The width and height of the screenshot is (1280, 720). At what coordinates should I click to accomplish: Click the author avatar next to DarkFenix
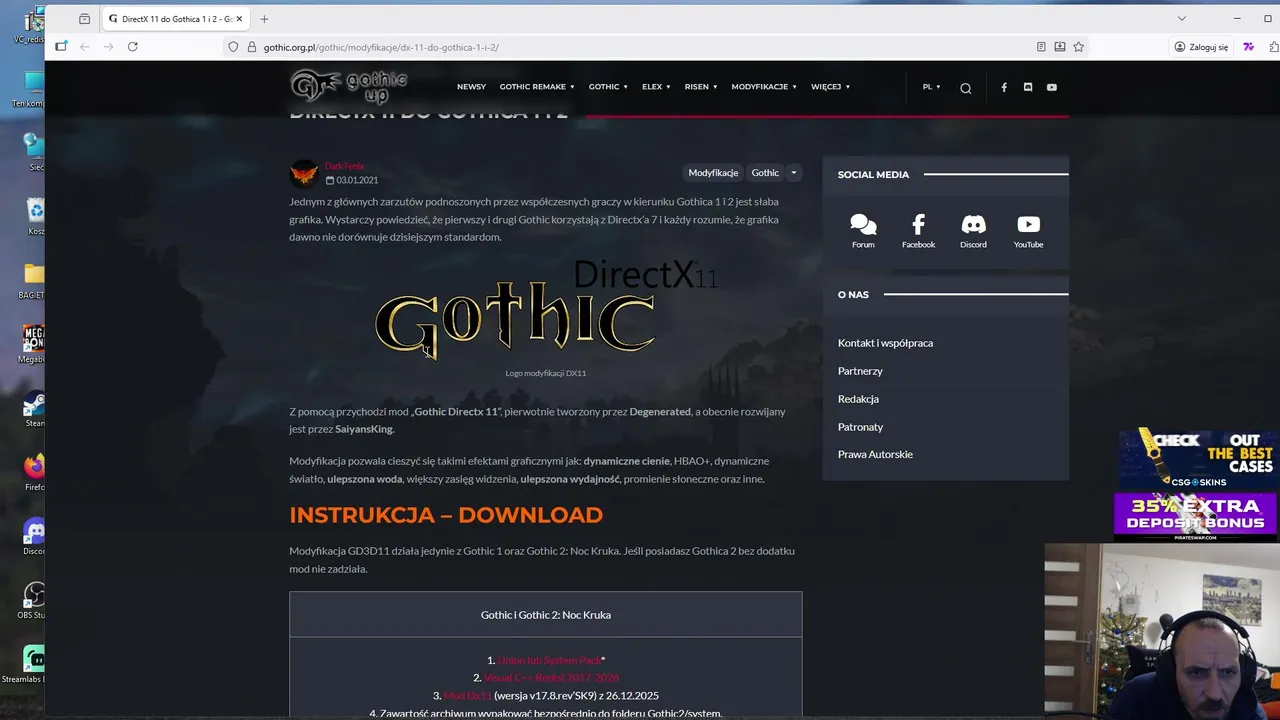[304, 174]
